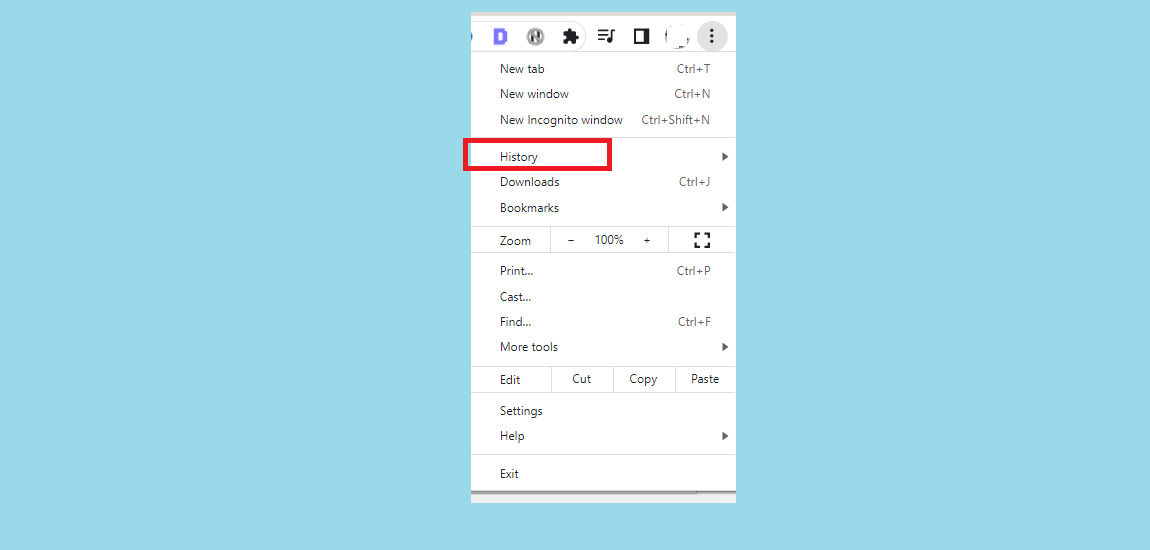This screenshot has width=1150, height=550.
Task: Enter fullscreen using the Zoom row icon
Action: [702, 240]
